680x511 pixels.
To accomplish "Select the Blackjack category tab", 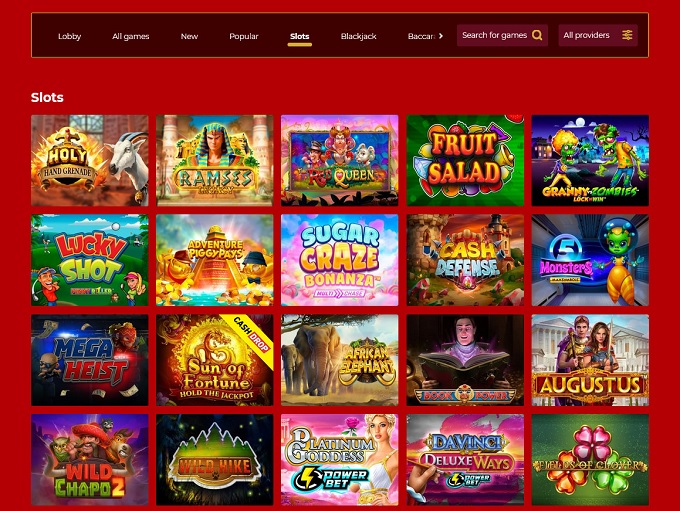I will click(x=359, y=36).
